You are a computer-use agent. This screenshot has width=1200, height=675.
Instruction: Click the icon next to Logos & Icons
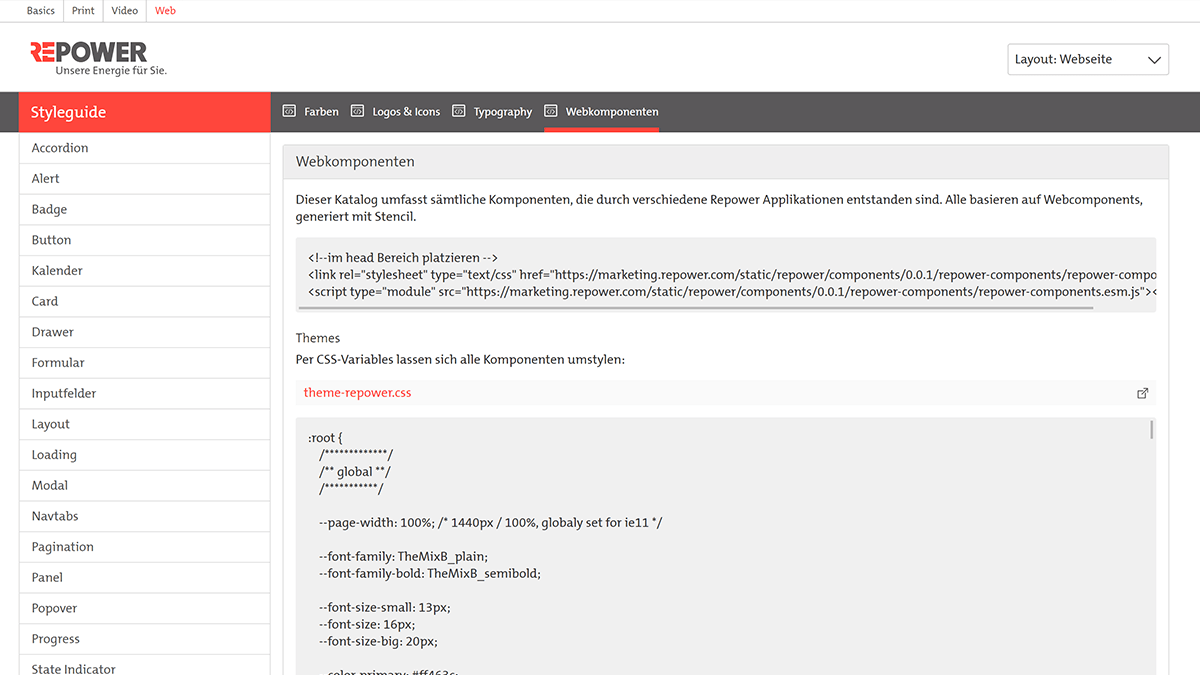[357, 111]
